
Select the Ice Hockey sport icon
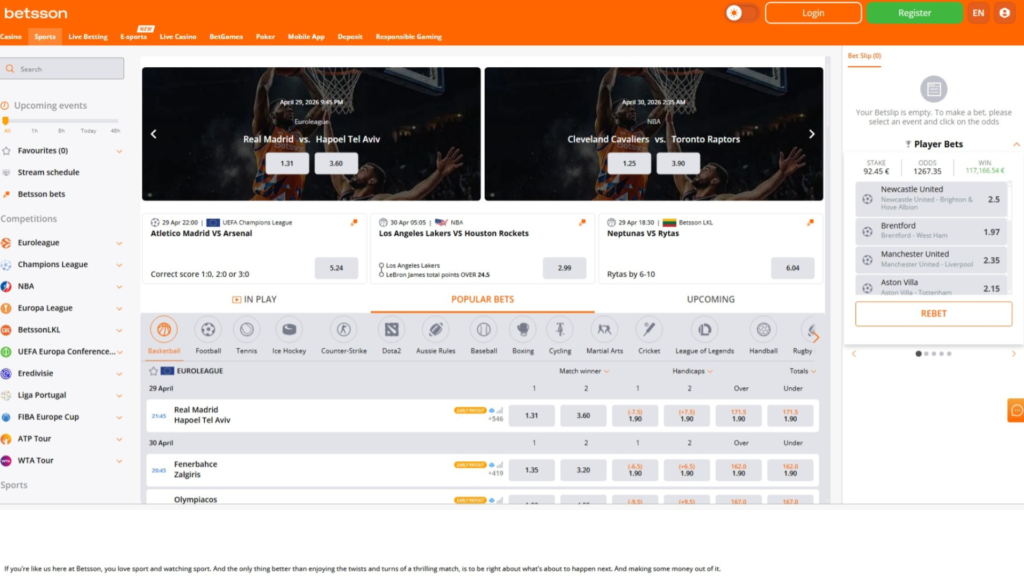pos(289,330)
